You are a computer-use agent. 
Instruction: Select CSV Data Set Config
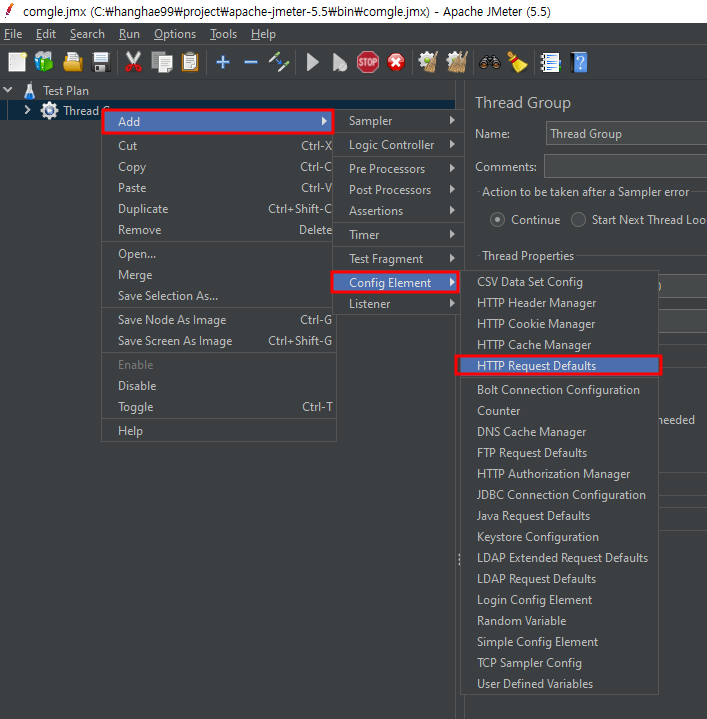[x=559, y=282]
